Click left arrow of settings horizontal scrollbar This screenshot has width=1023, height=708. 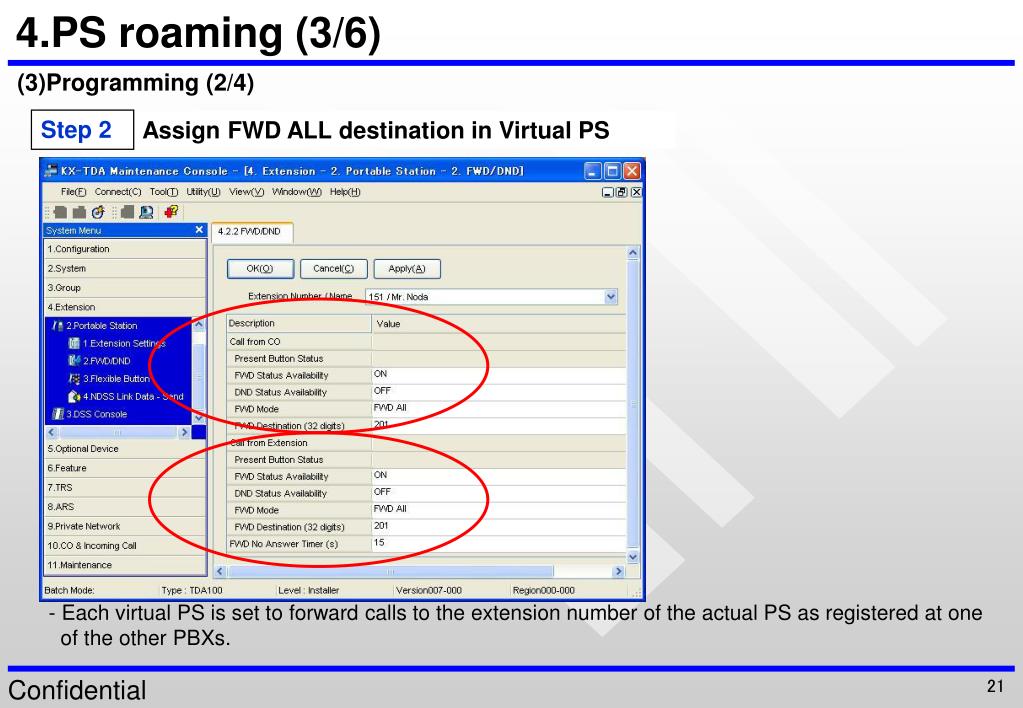[x=220, y=572]
